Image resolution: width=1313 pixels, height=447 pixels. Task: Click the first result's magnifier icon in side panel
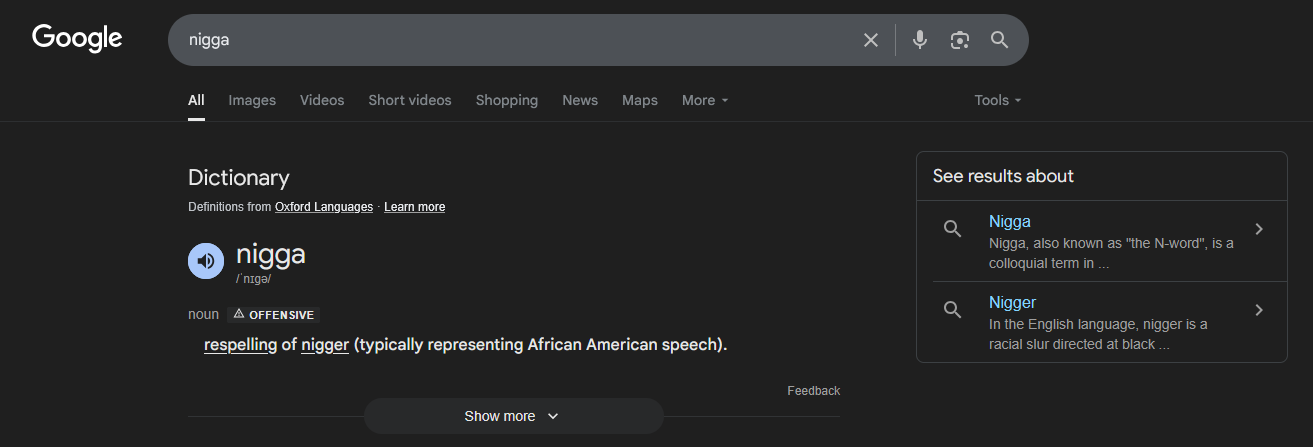coord(952,229)
